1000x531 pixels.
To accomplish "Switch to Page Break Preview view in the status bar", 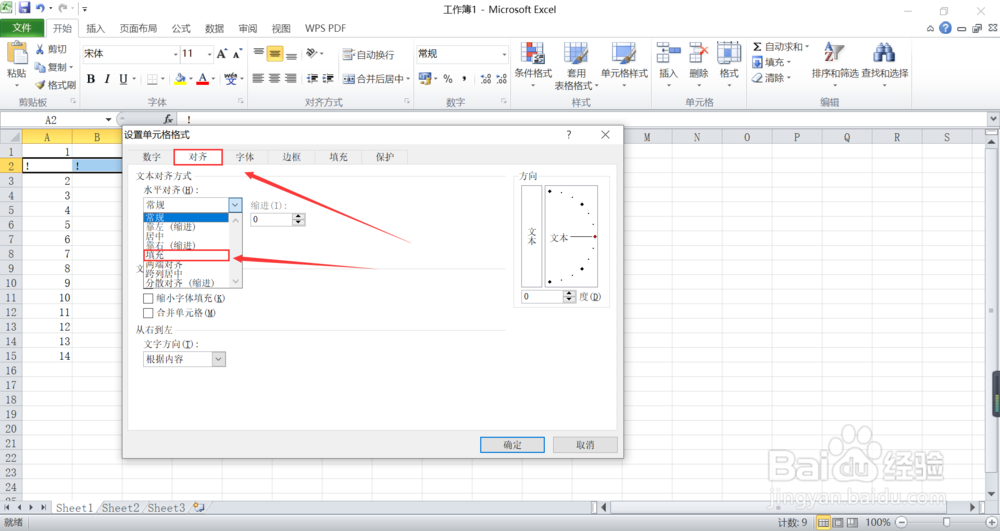I will click(x=852, y=523).
